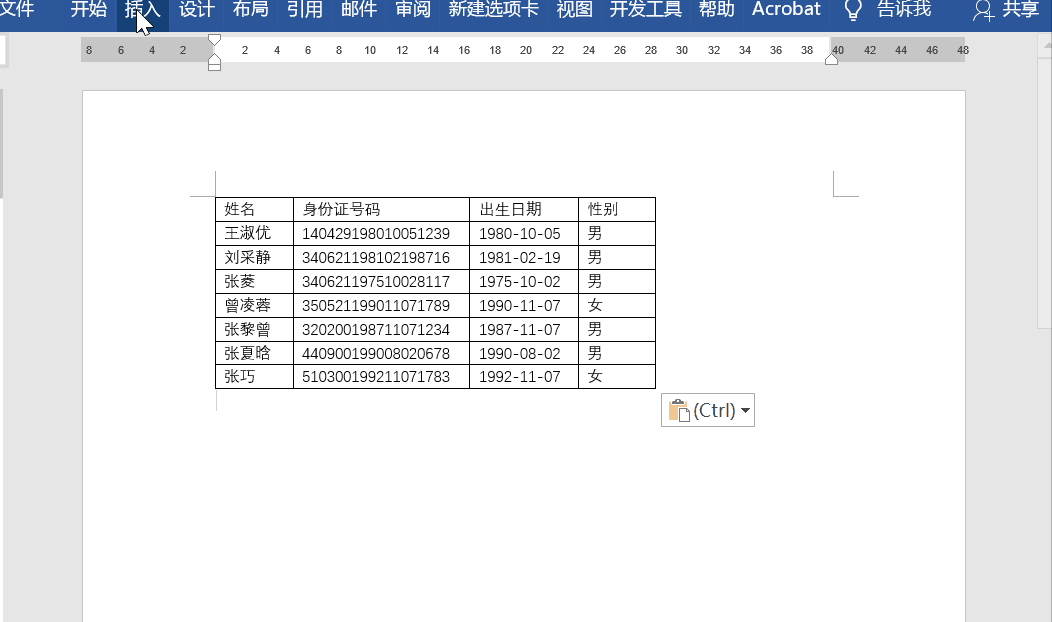Open the 文件 menu tab
Image resolution: width=1052 pixels, height=622 pixels.
(x=17, y=9)
